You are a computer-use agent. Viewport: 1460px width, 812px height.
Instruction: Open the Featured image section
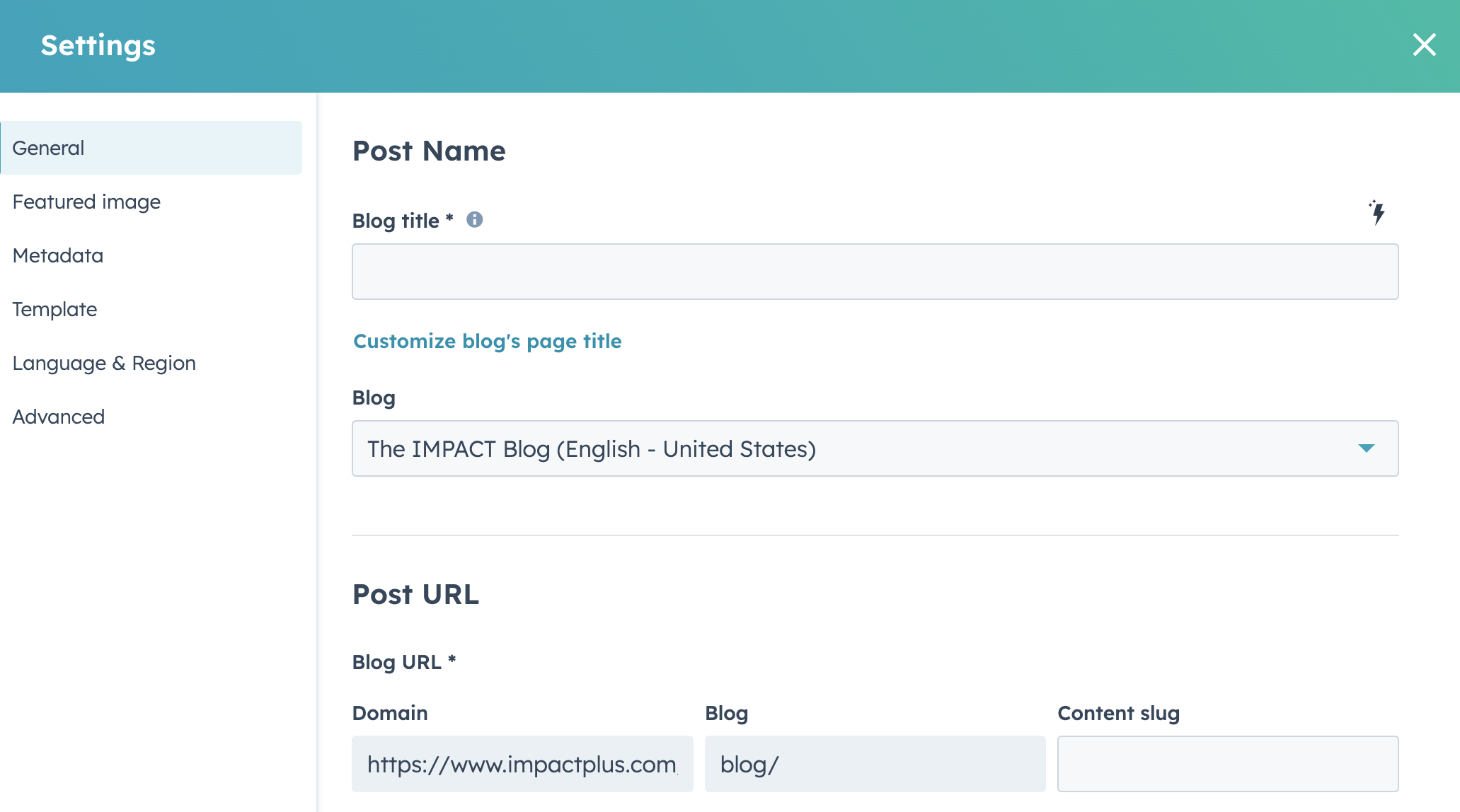[86, 202]
